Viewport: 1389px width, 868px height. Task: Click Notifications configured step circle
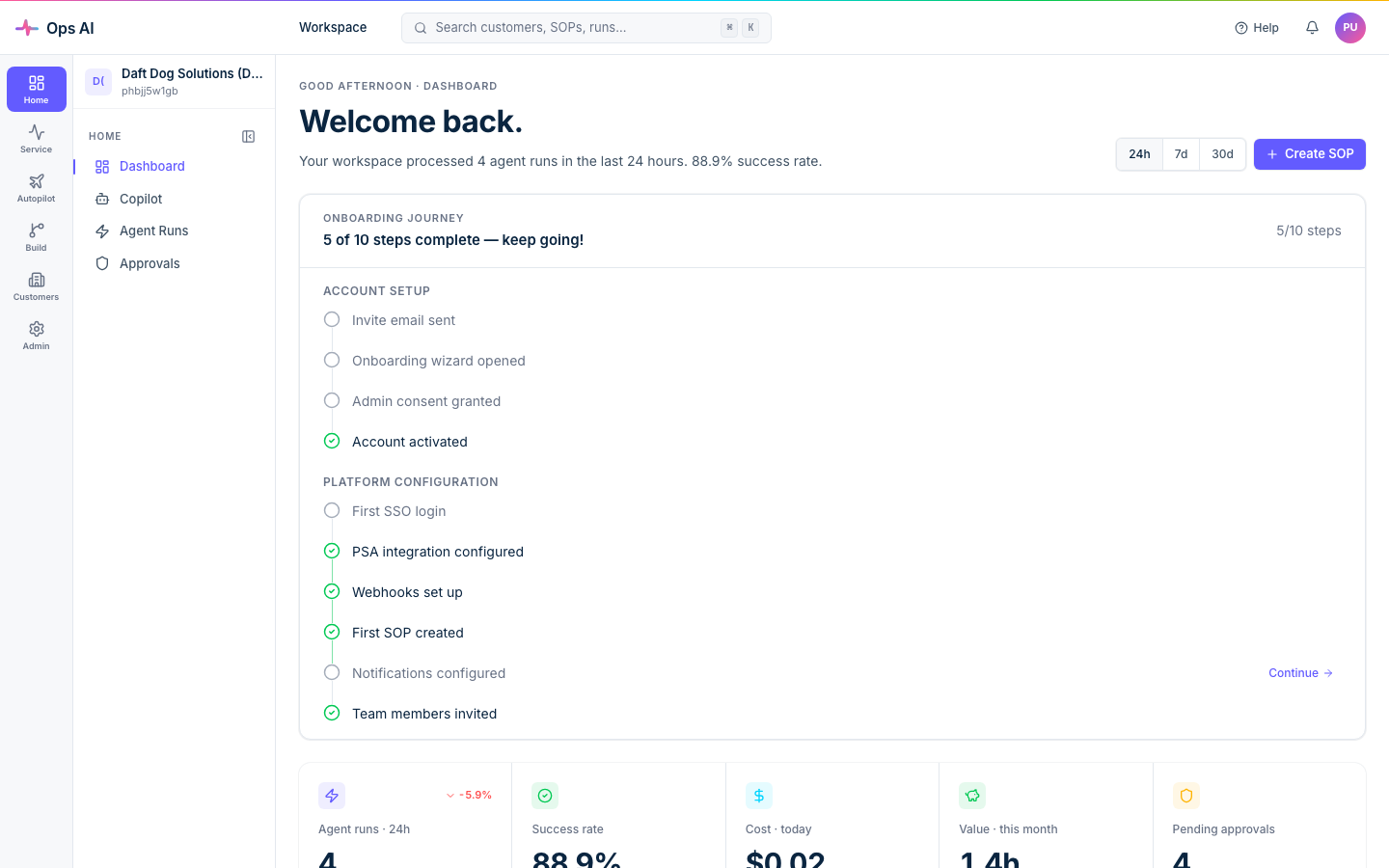(x=332, y=672)
